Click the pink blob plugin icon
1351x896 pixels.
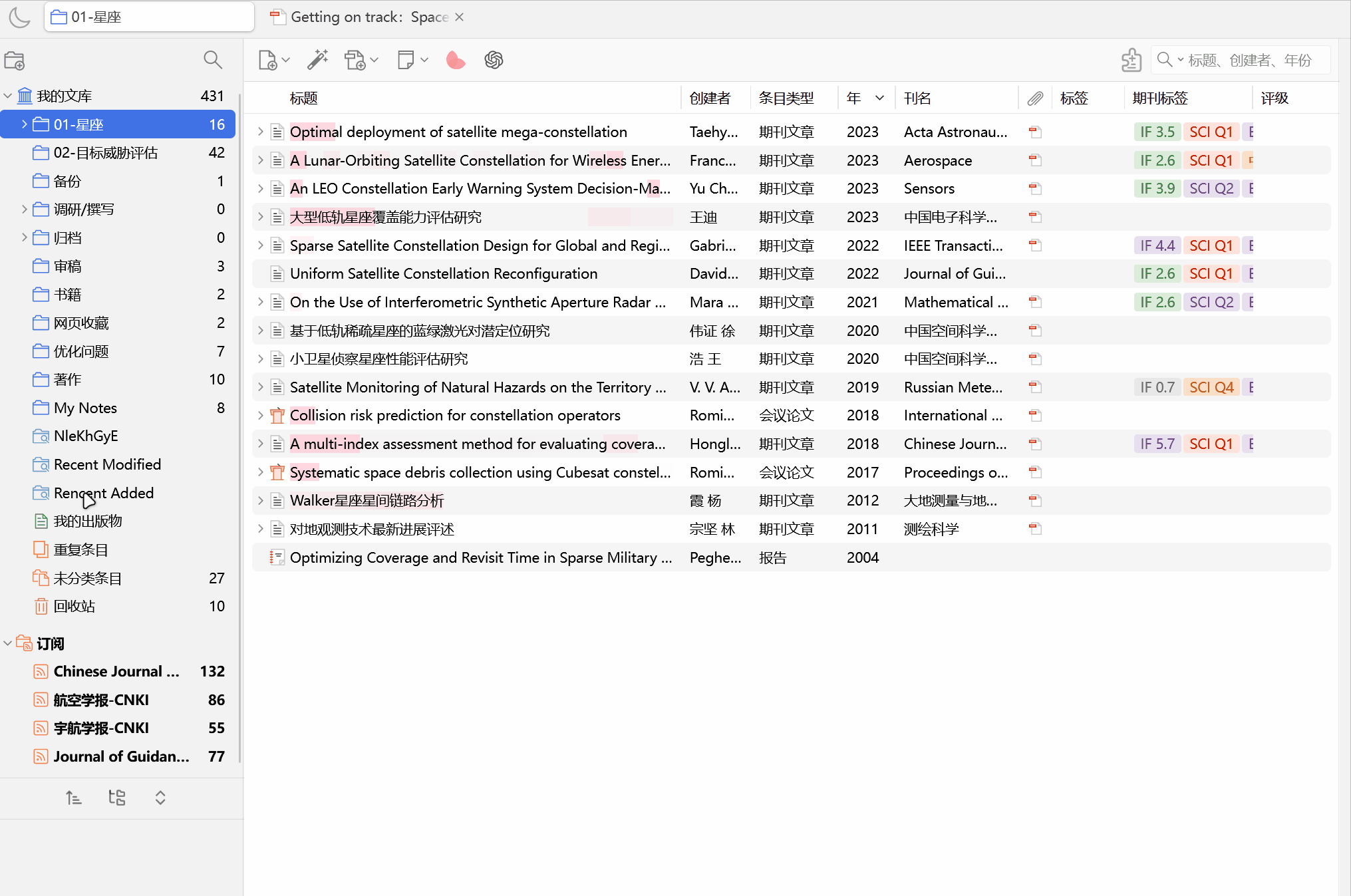click(456, 61)
